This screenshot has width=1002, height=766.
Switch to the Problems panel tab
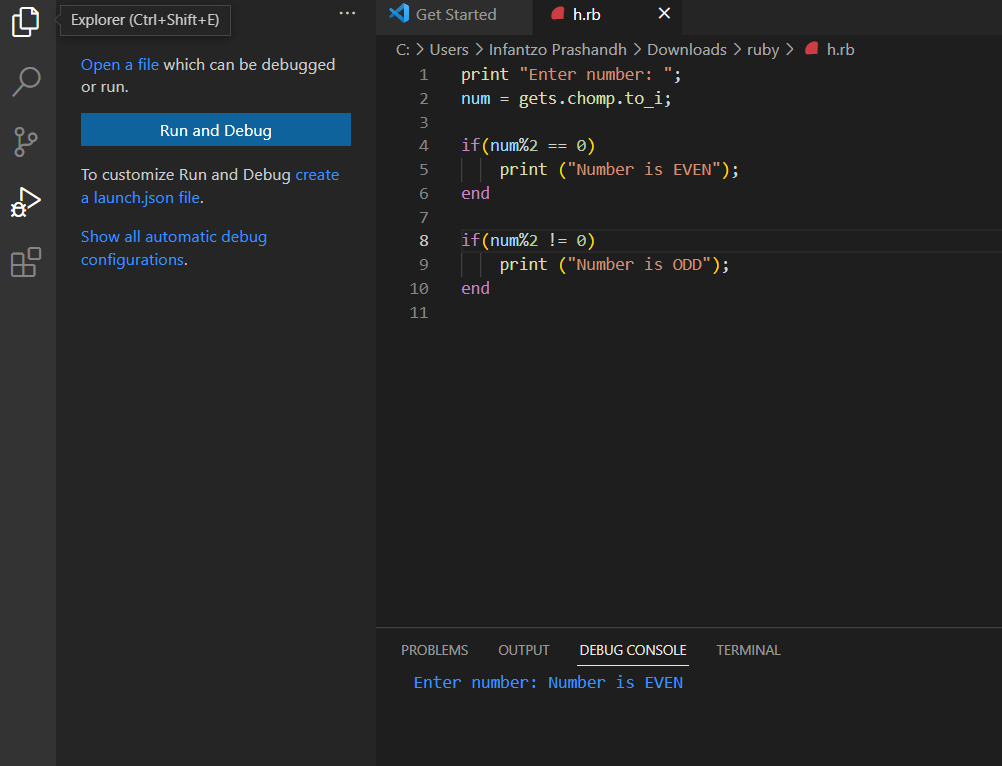pos(434,650)
